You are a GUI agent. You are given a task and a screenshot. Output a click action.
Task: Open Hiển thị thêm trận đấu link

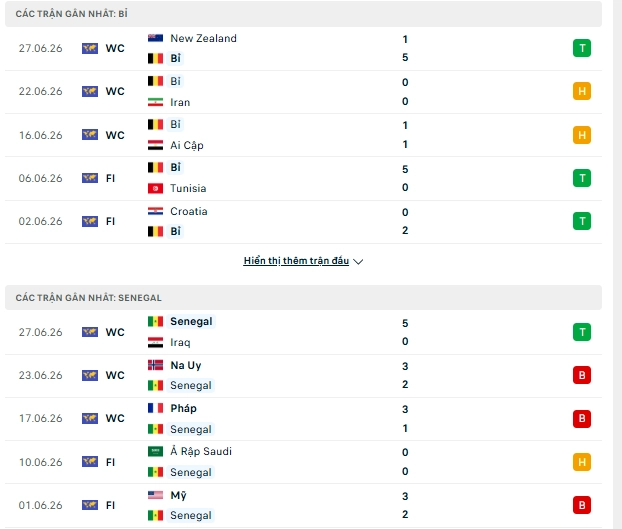click(x=296, y=261)
